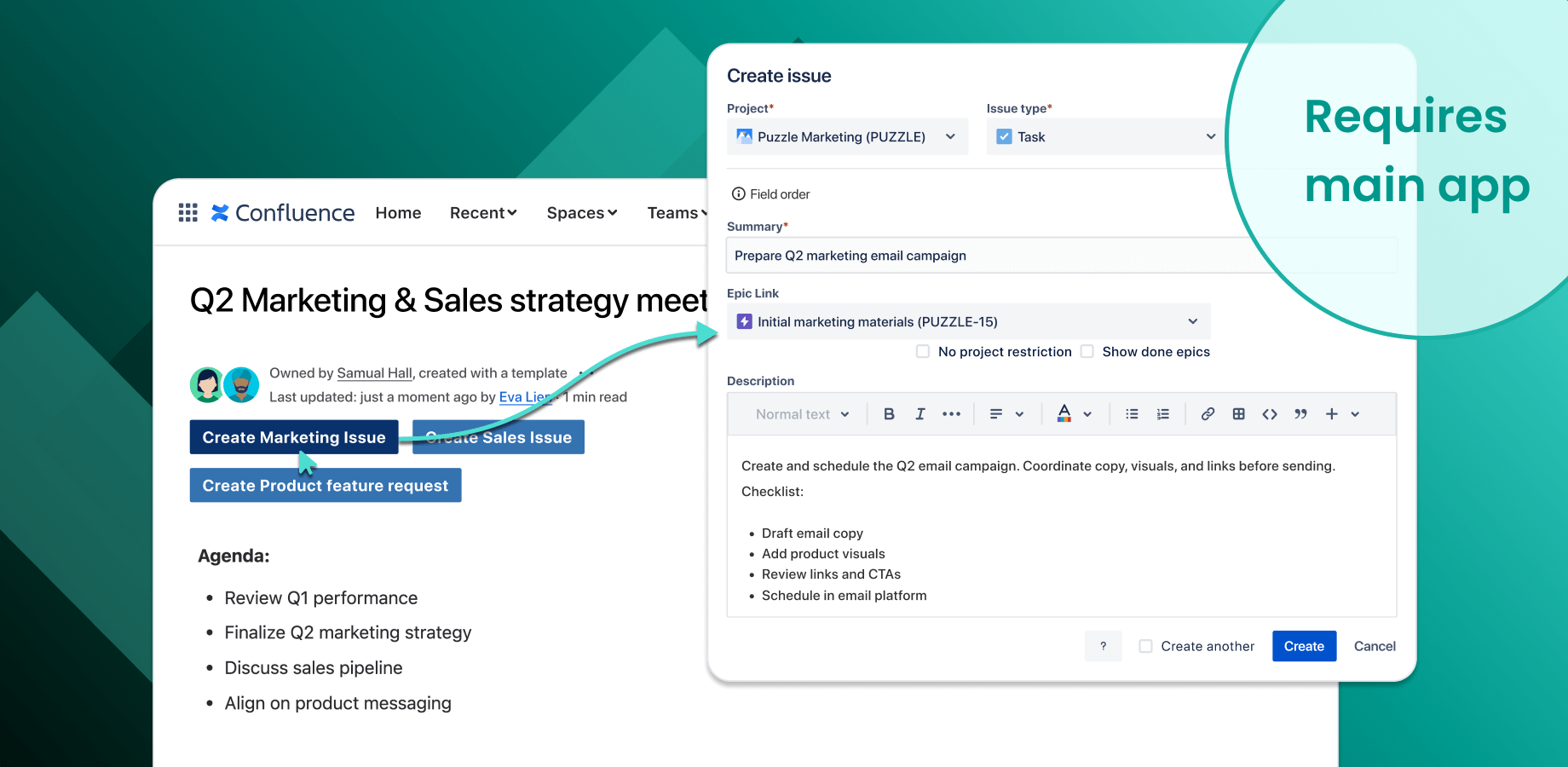Click 'Review Q1 performance' agenda item
This screenshot has width=1568, height=767.
tap(321, 598)
